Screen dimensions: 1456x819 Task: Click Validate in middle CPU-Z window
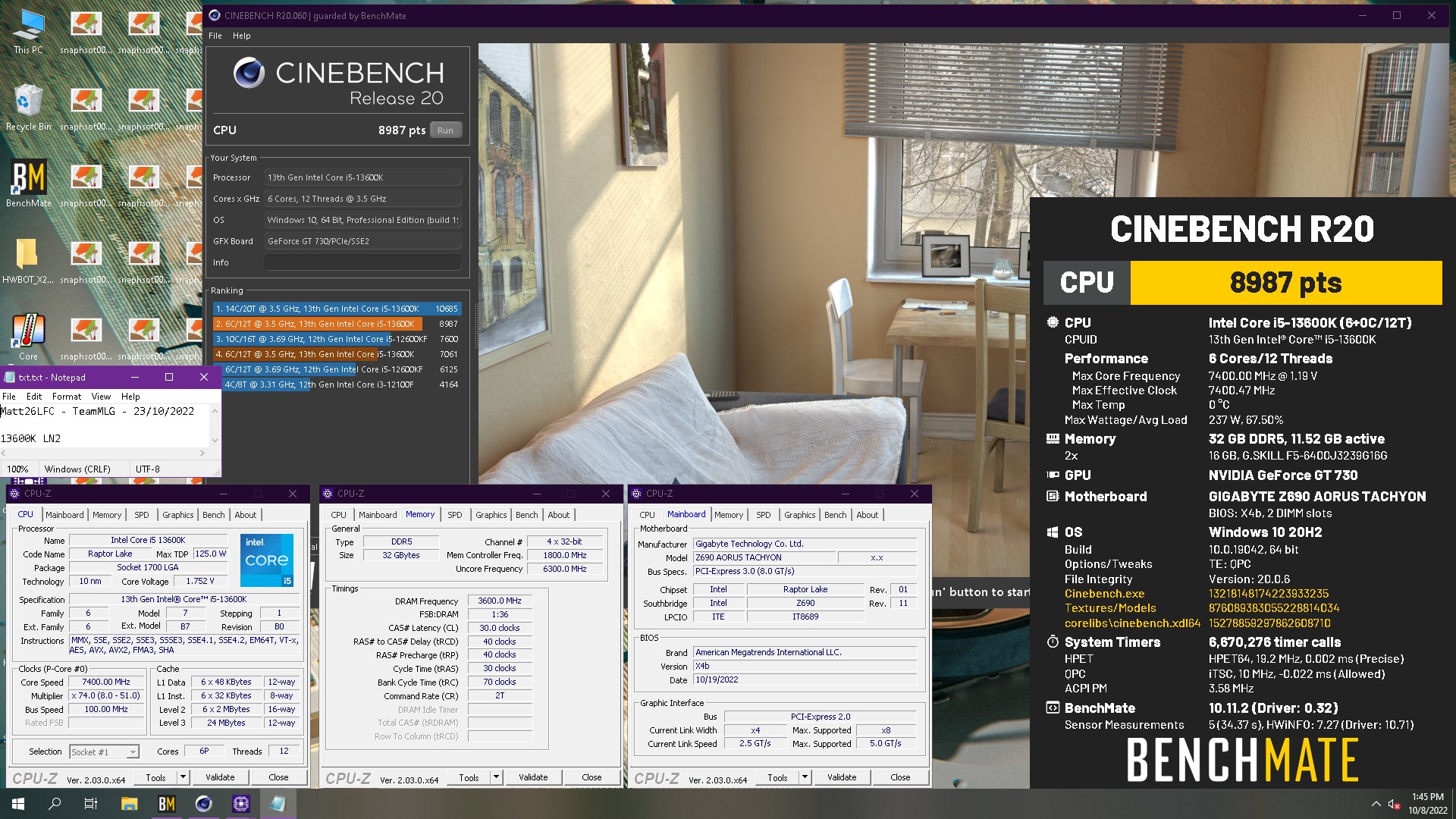[533, 777]
